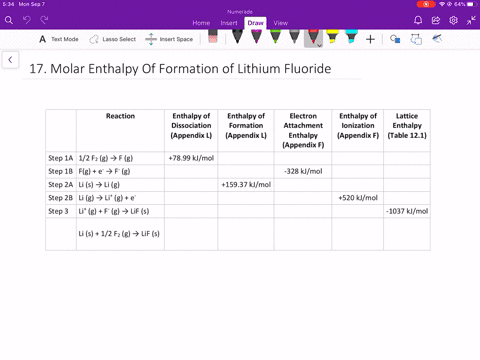Select the black pen
This screenshot has height=360, width=480.
click(x=237, y=36)
